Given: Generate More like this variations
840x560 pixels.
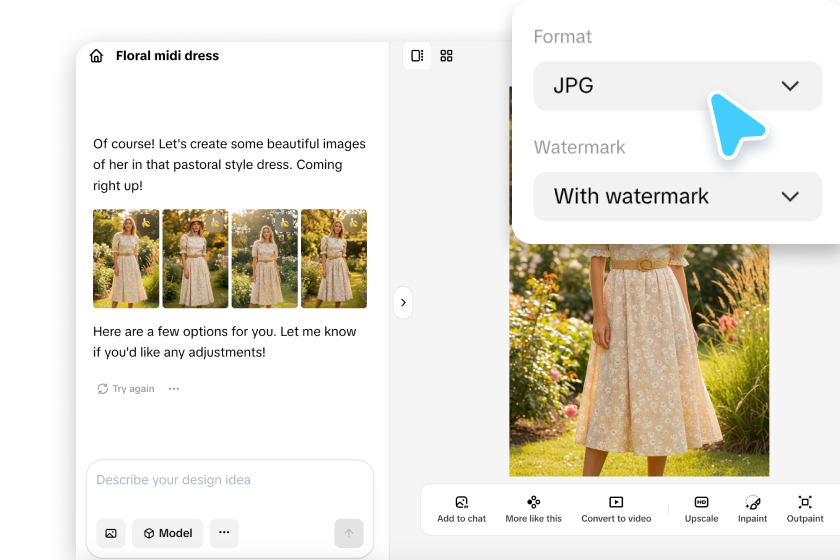Looking at the screenshot, I should (x=533, y=509).
